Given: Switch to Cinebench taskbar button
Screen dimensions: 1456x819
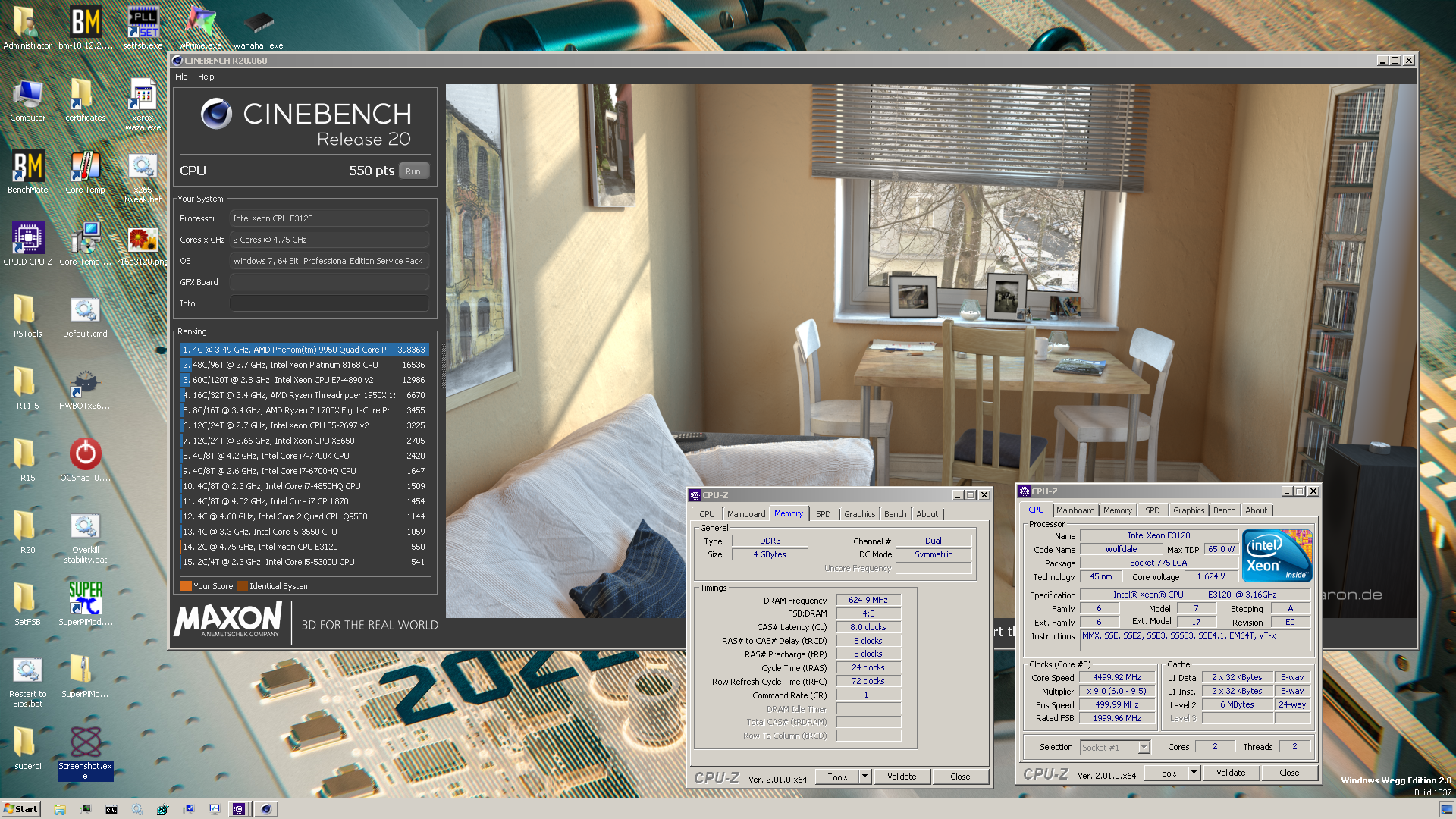Looking at the screenshot, I should point(266,809).
